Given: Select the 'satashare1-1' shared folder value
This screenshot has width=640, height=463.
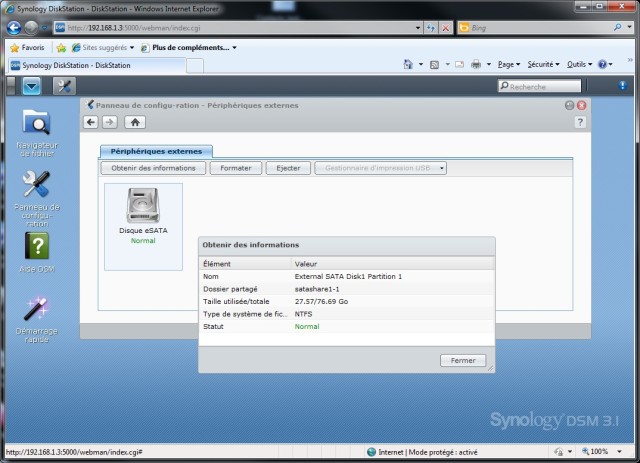Looking at the screenshot, I should [x=317, y=289].
